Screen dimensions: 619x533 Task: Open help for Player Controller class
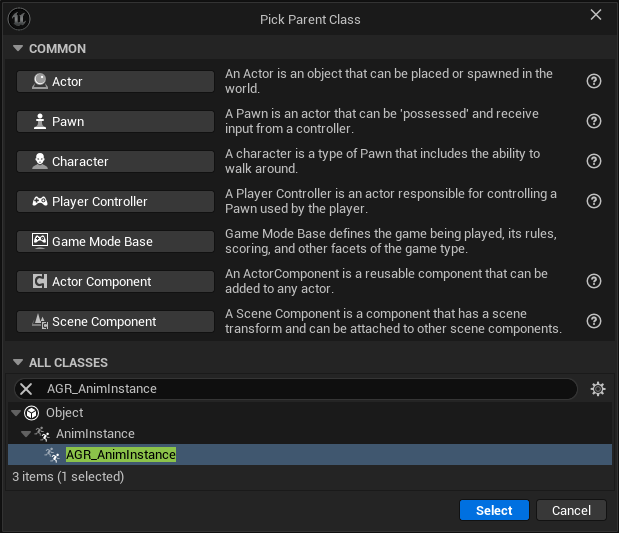(x=594, y=201)
